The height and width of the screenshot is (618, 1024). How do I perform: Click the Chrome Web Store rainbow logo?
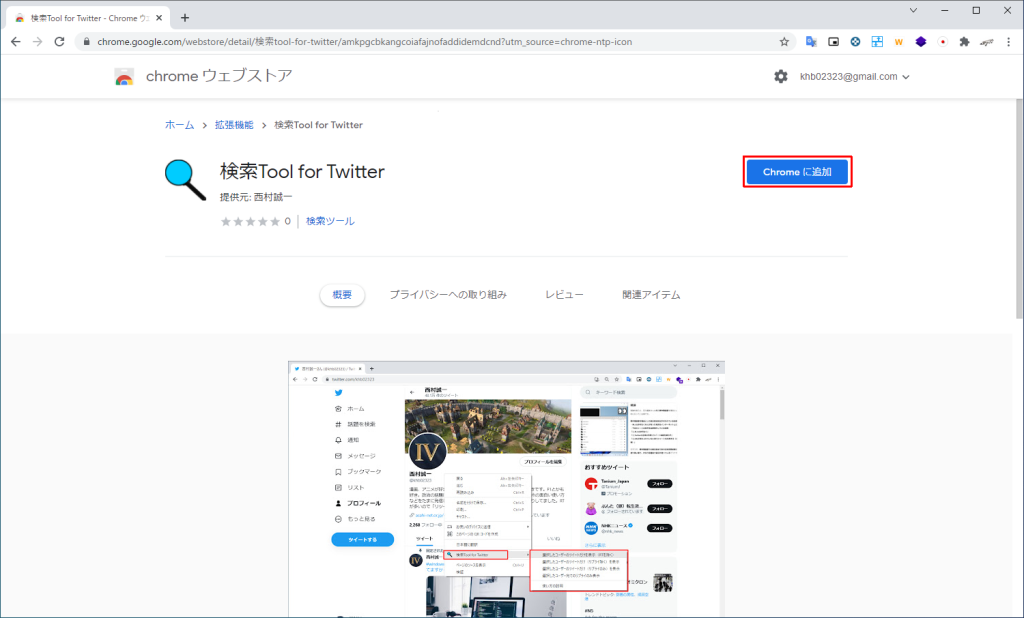[124, 76]
